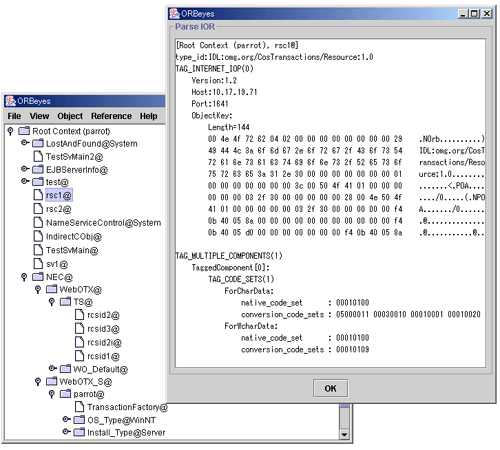Select the TransactionFactory@ label
Image resolution: width=500 pixels, height=450 pixels.
tap(127, 407)
